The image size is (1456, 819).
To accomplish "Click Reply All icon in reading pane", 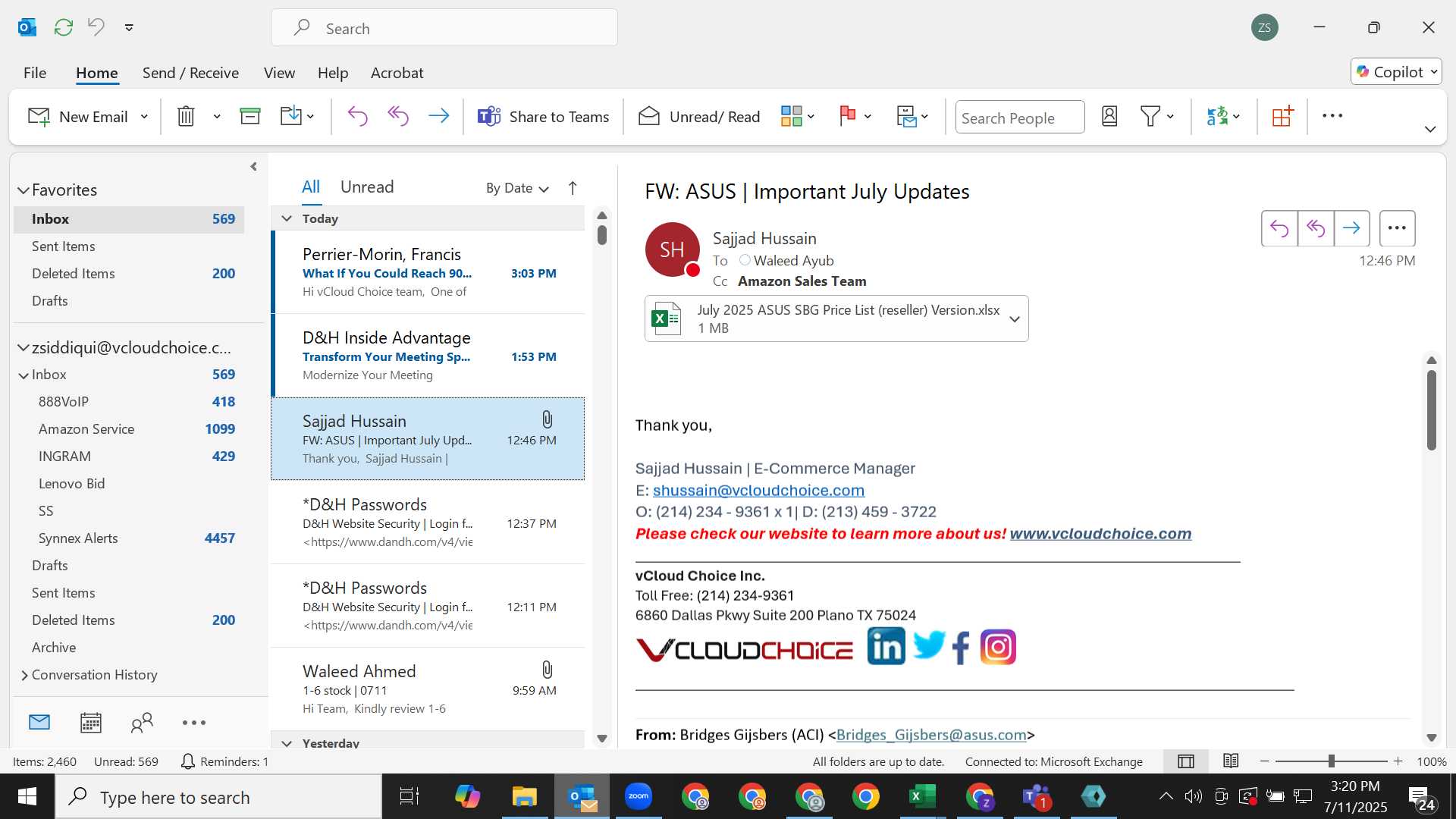I will [x=1316, y=228].
